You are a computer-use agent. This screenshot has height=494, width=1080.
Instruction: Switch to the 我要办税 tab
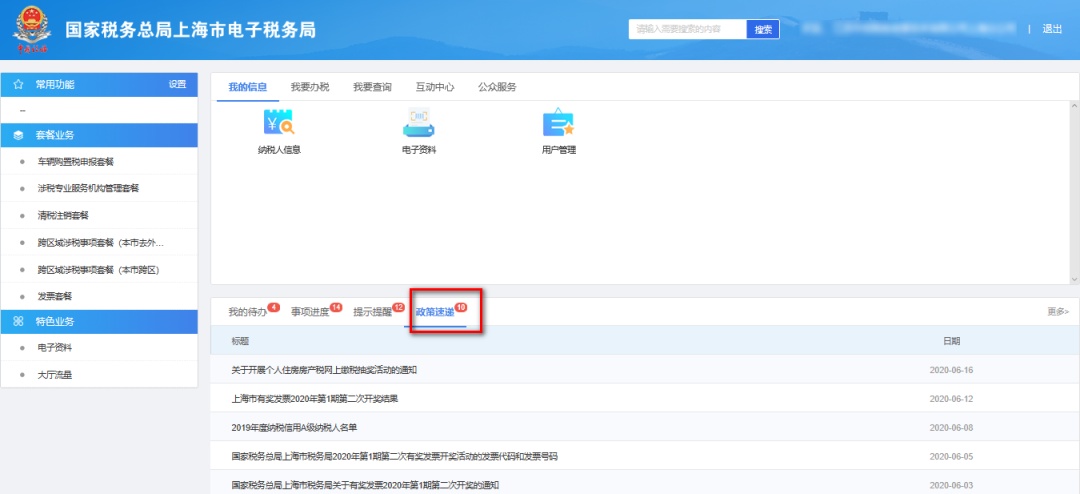(310, 87)
